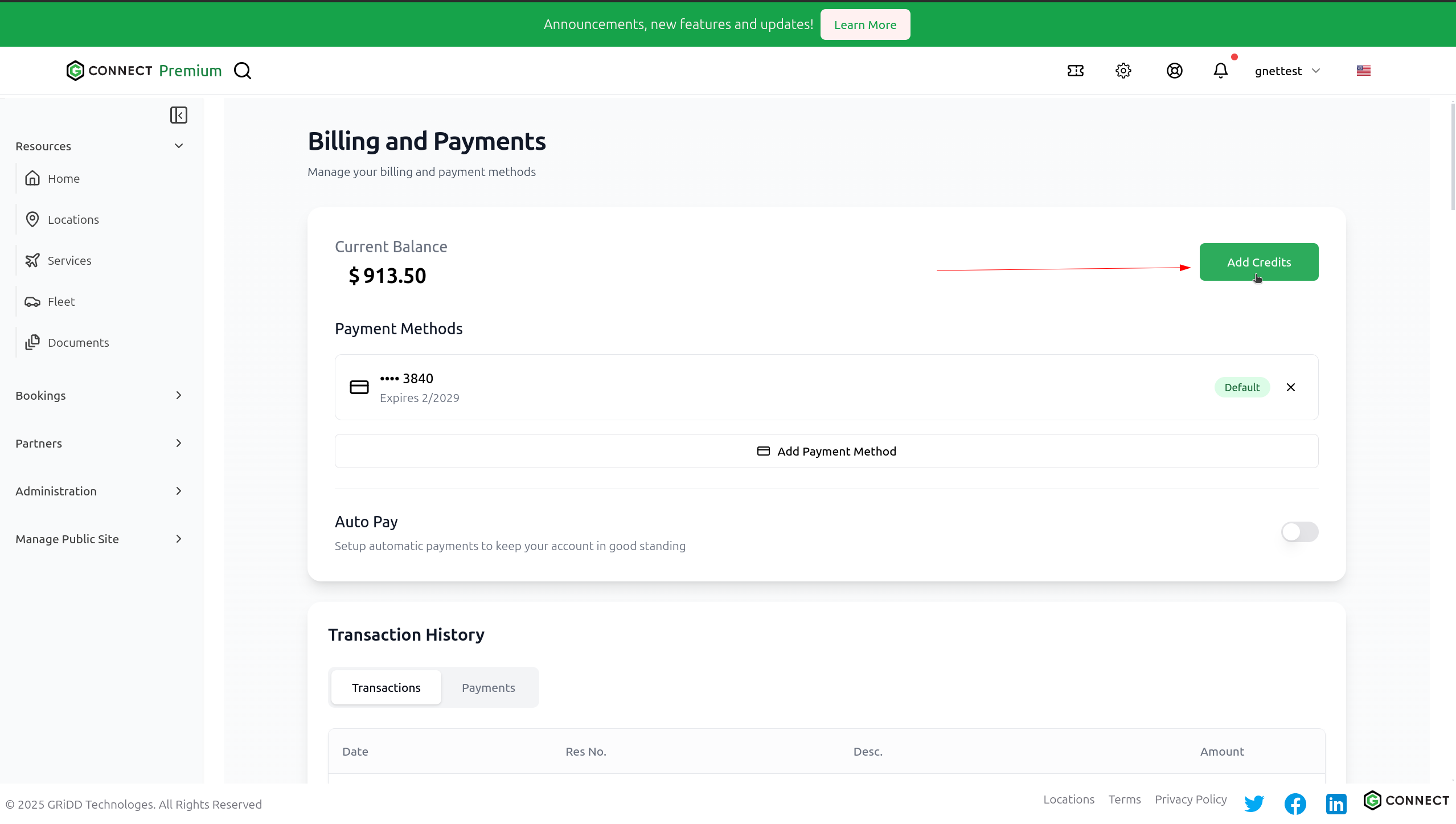Select the Transactions tab
The width and height of the screenshot is (1456, 824).
coord(386,687)
